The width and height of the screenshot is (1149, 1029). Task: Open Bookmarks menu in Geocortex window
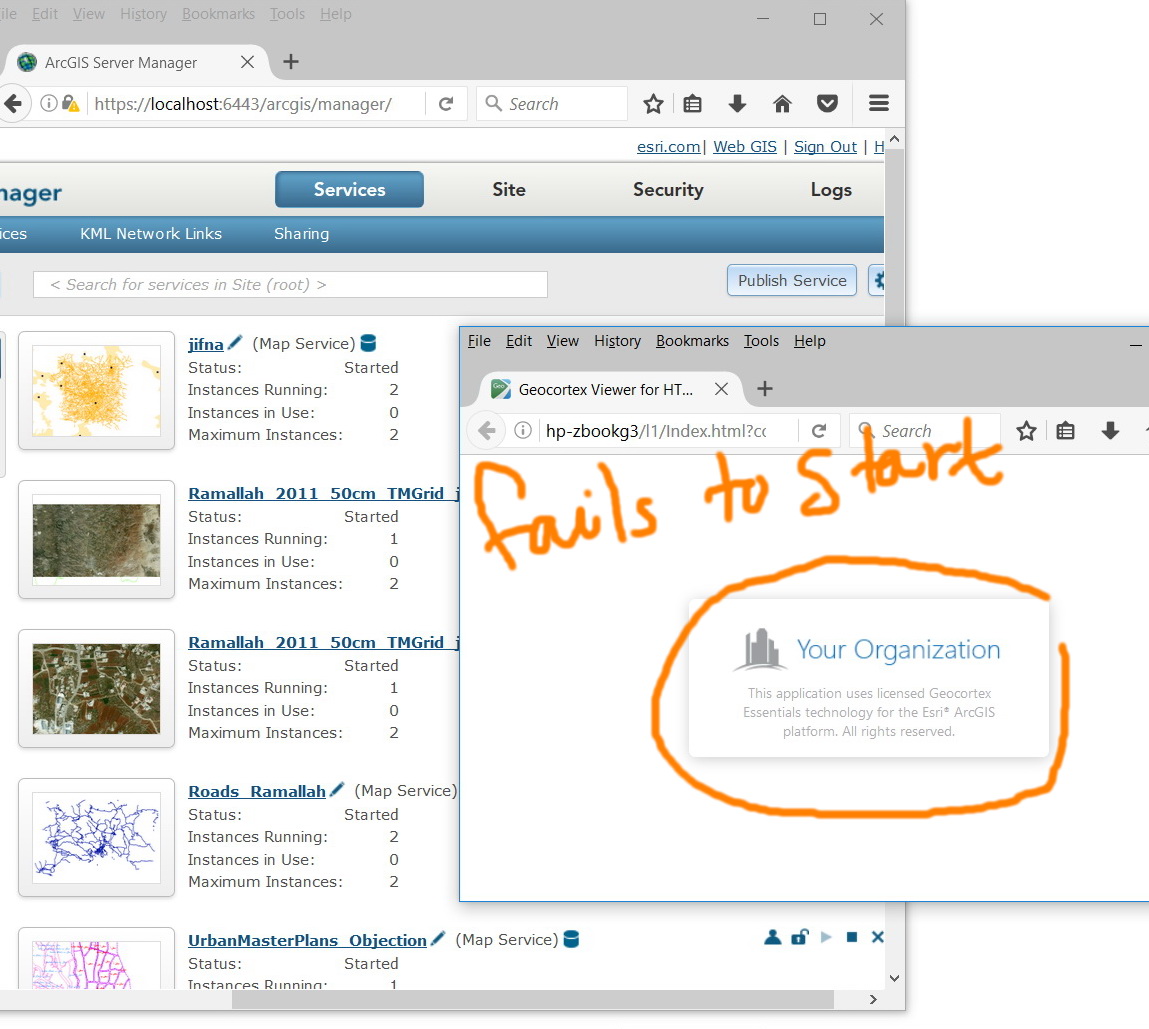coord(692,341)
